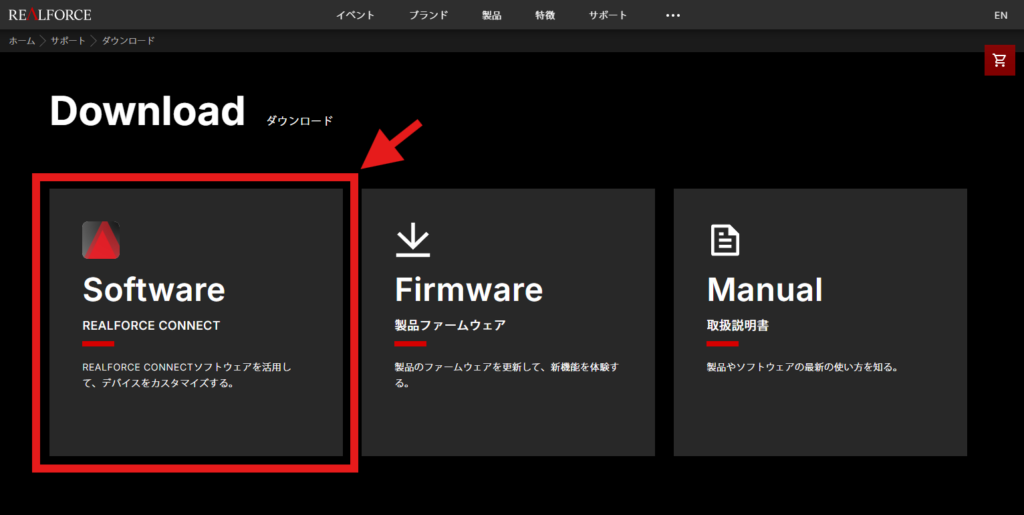Viewport: 1024px width, 515px height.
Task: Switch language to EN
Action: pos(1000,15)
